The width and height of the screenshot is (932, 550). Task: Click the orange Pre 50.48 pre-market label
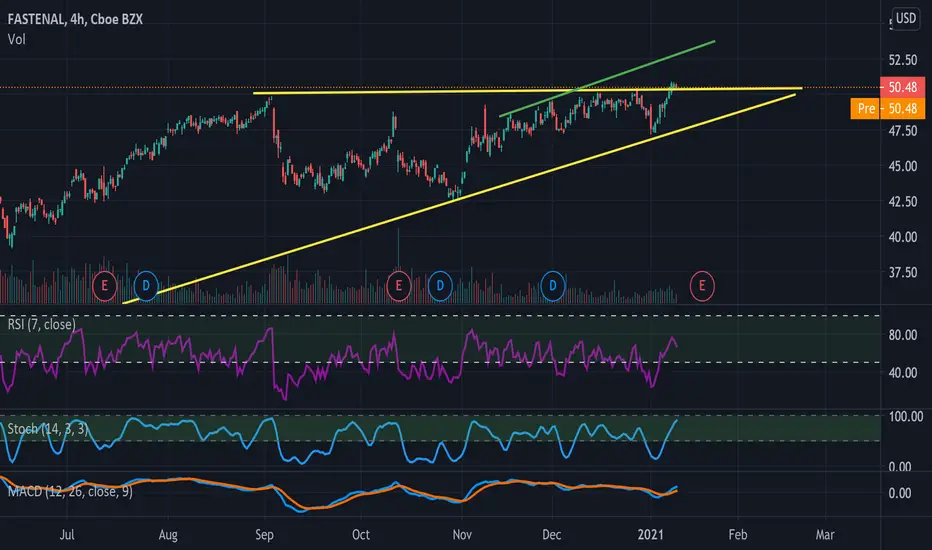pos(888,108)
